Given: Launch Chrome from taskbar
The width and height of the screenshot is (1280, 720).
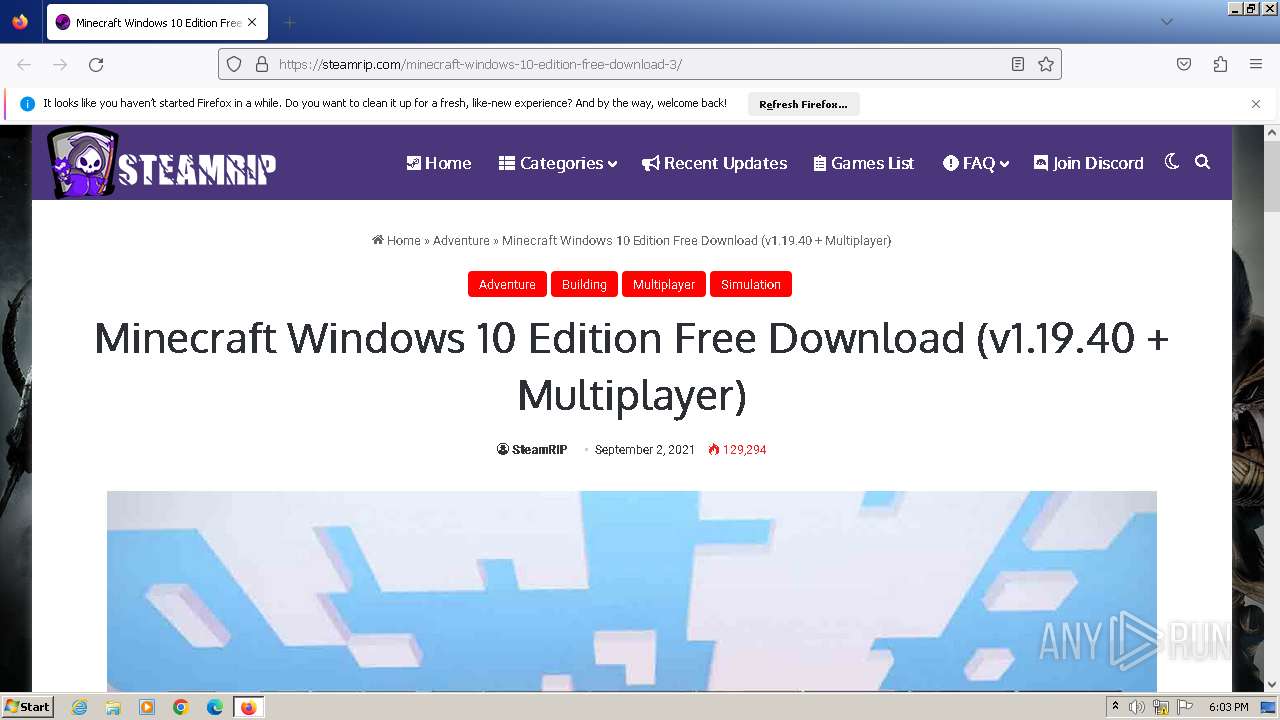Looking at the screenshot, I should pos(181,707).
